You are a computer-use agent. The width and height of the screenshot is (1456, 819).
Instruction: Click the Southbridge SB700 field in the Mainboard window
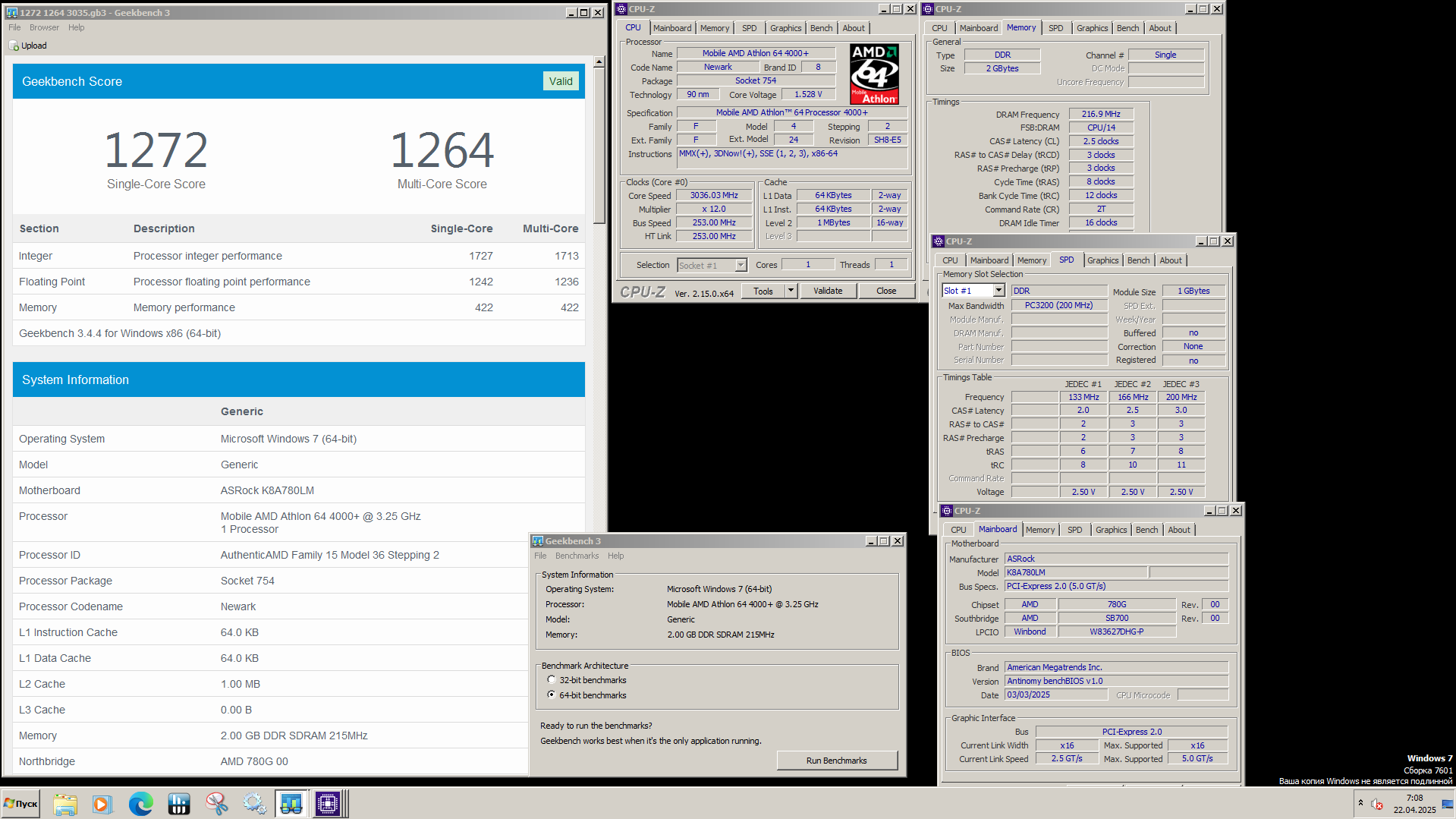tap(1116, 619)
